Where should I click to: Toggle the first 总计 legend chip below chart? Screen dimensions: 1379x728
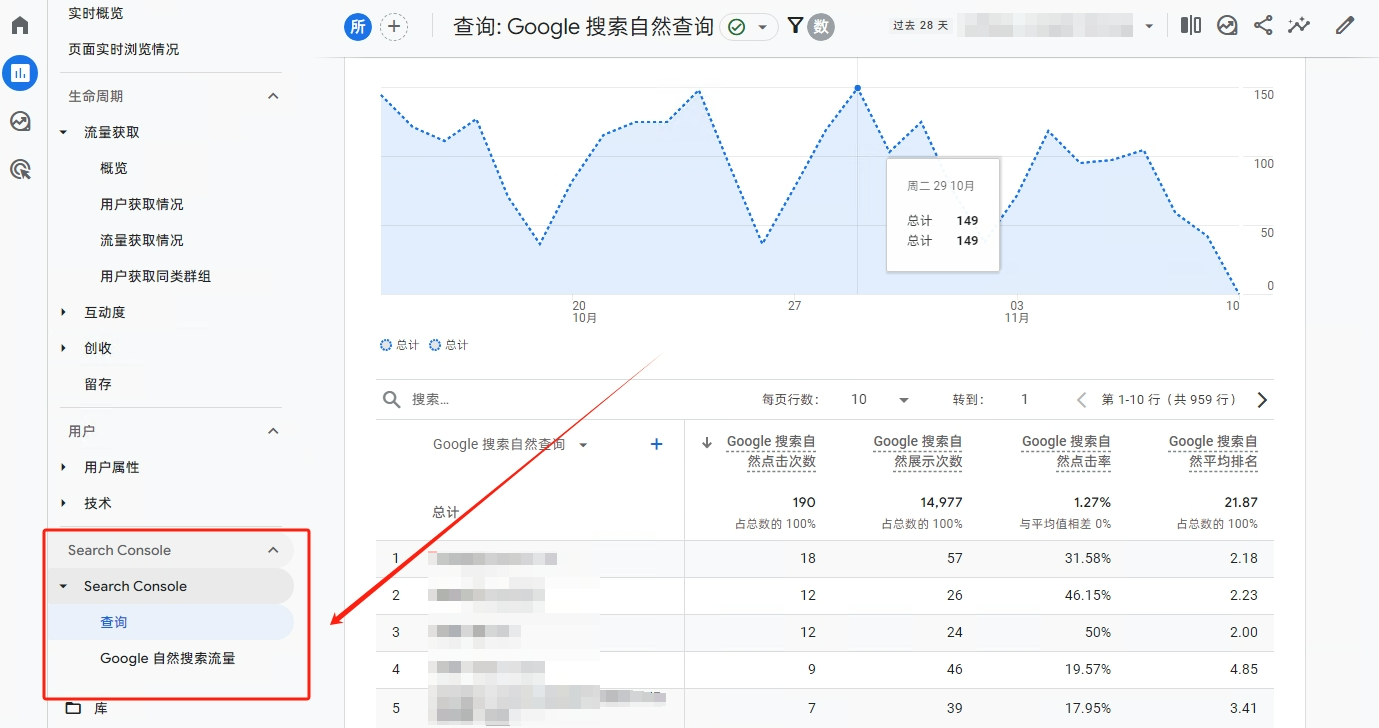click(399, 344)
